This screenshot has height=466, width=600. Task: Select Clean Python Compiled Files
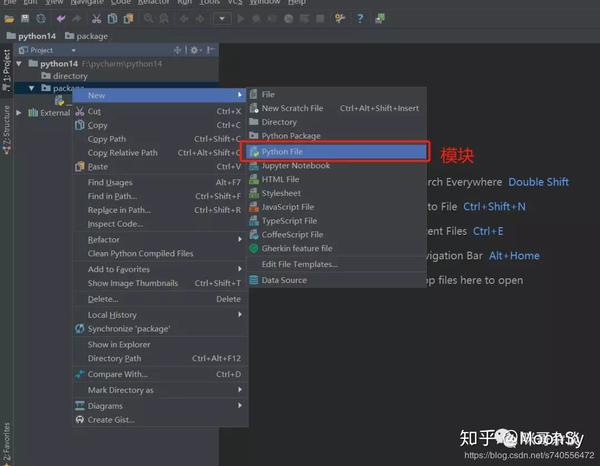pos(159,254)
